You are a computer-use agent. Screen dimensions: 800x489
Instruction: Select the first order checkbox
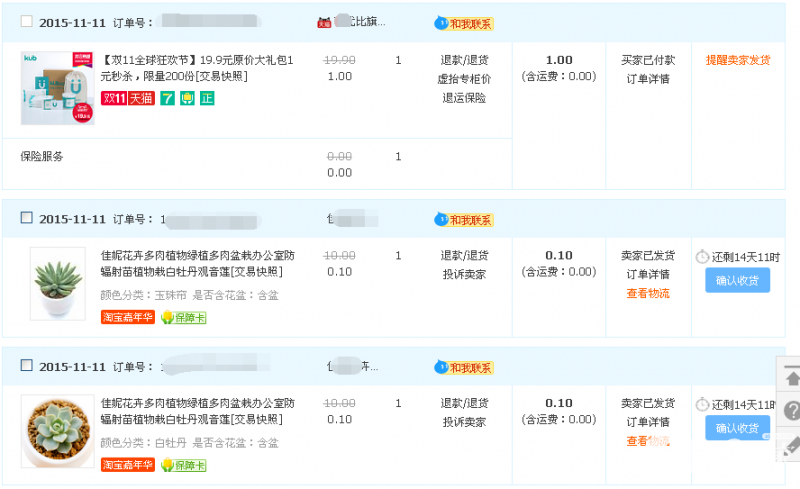[x=27, y=21]
